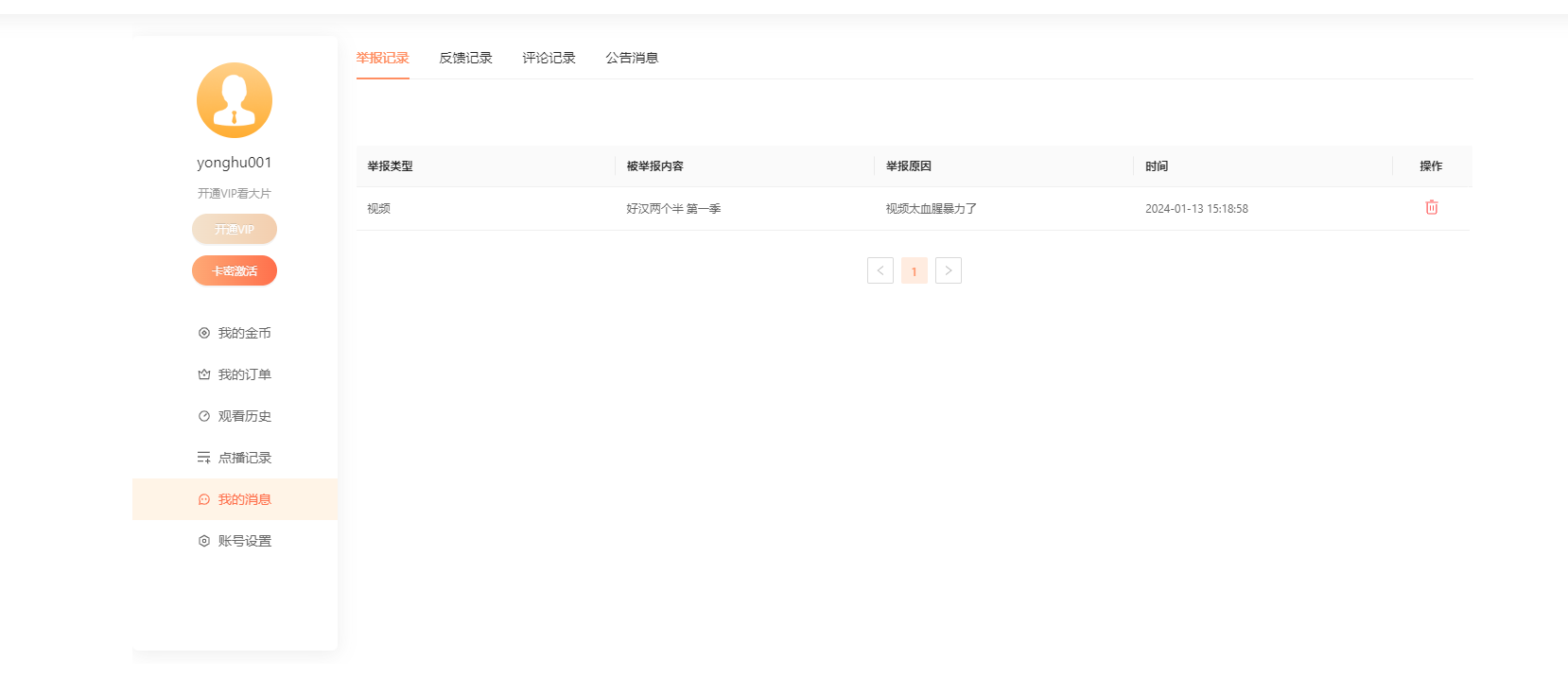Open 点播记录 in sidebar
Viewport: 1568px width, 695px height.
pos(235,458)
